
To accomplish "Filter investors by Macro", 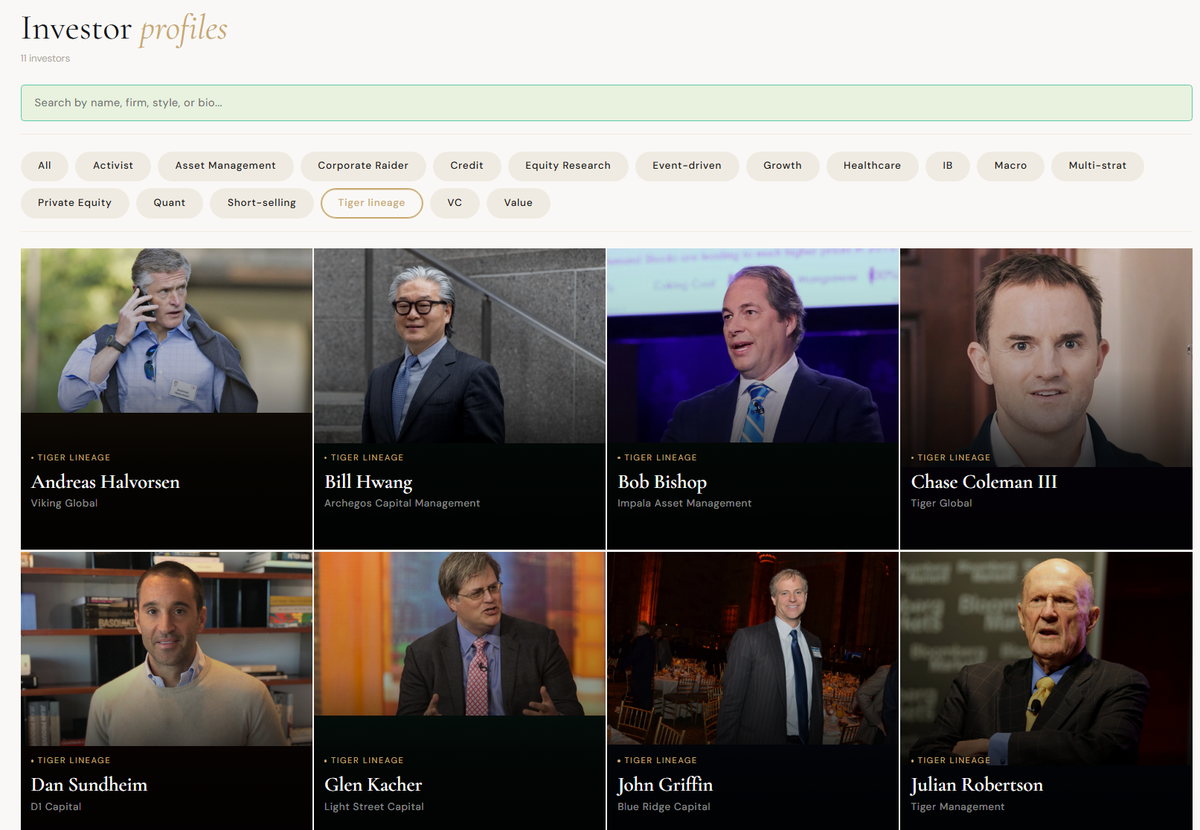I will 1010,166.
